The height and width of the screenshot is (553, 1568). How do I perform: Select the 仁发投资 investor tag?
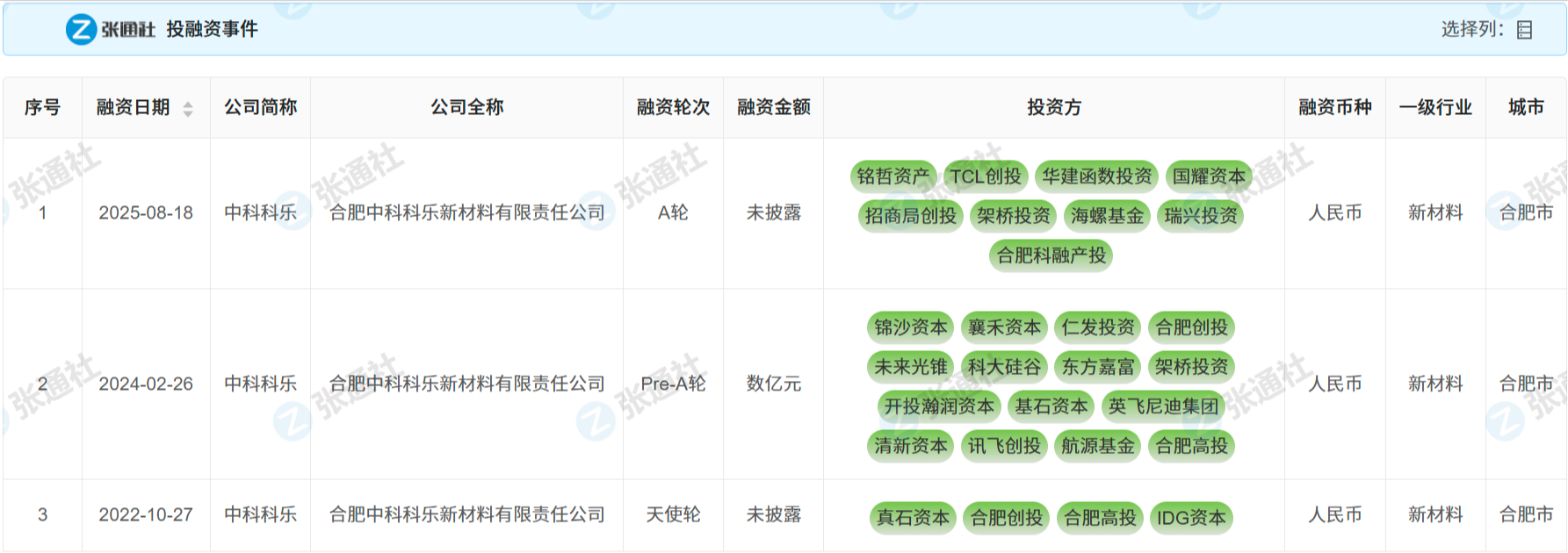1098,327
